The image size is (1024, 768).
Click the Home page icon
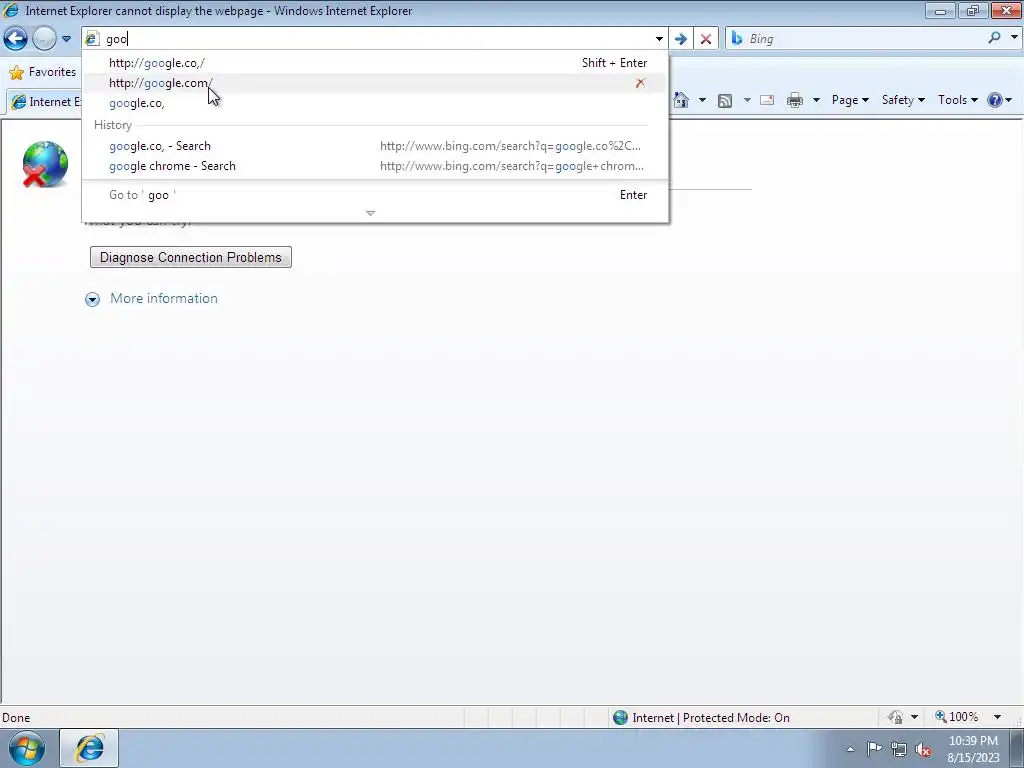(x=681, y=100)
